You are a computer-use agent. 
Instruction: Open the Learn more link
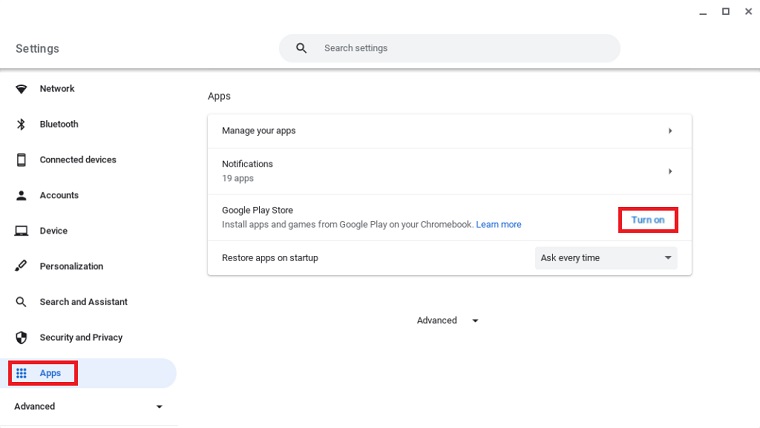tap(498, 225)
